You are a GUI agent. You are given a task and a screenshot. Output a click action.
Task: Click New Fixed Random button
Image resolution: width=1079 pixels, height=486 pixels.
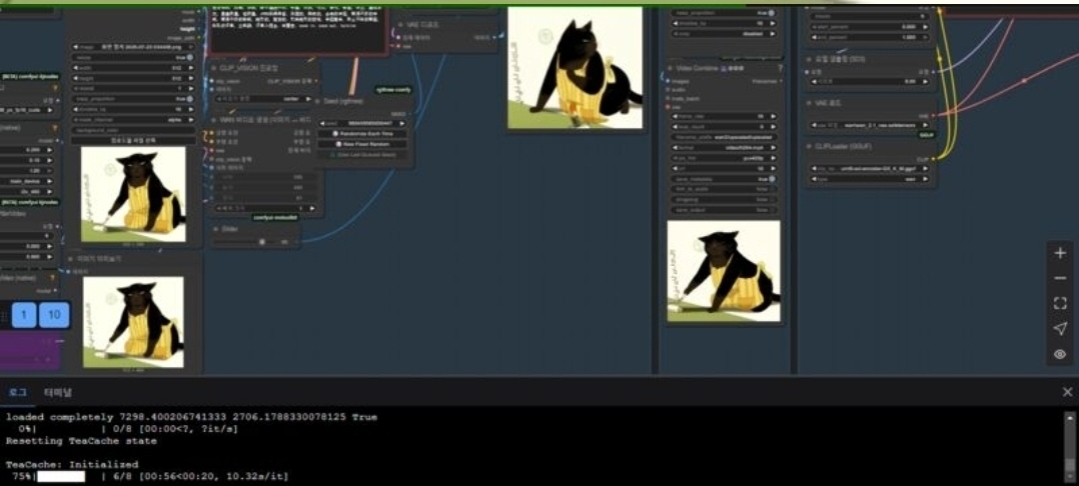click(363, 144)
